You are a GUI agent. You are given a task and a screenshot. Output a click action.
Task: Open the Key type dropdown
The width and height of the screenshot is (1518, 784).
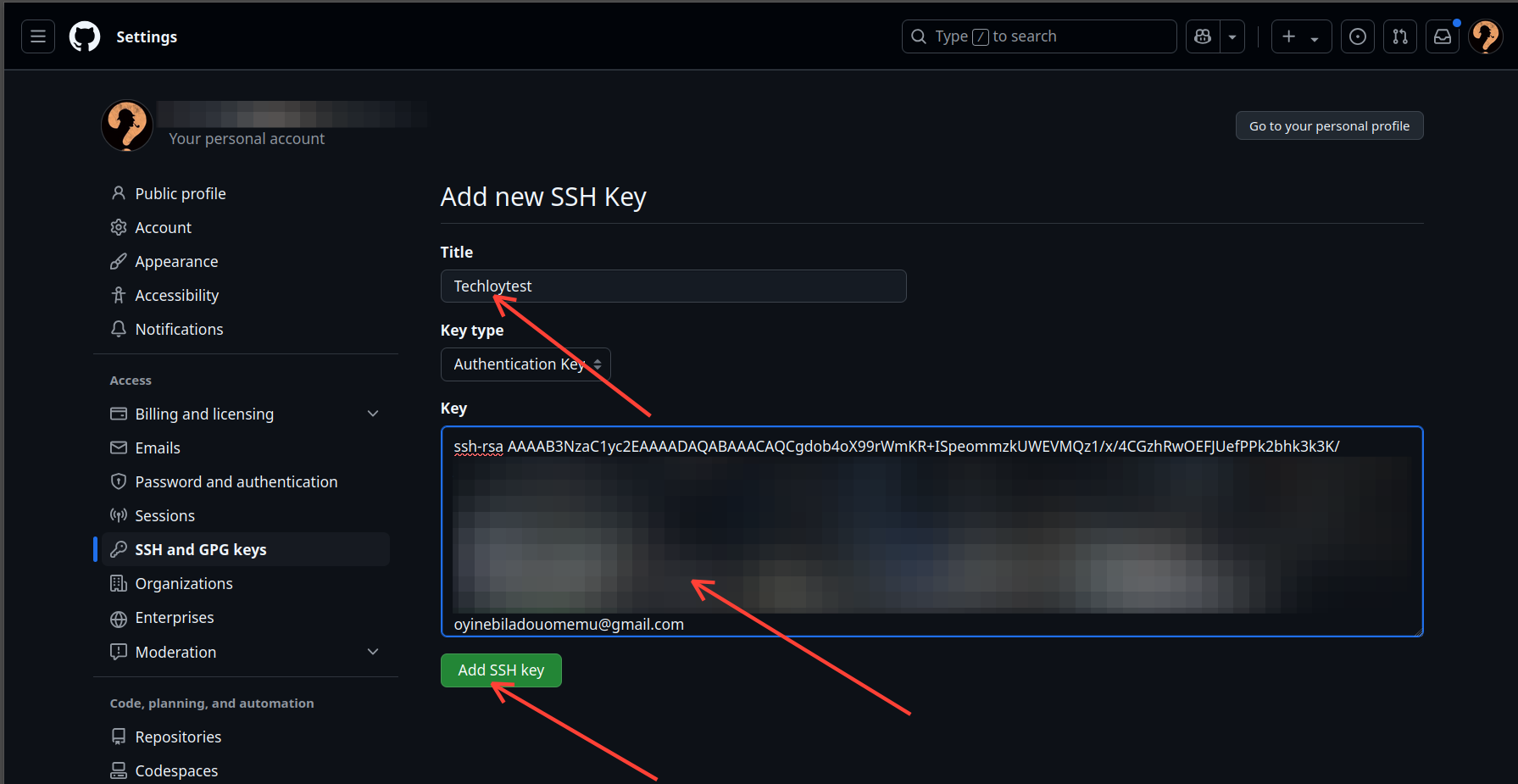tap(525, 364)
